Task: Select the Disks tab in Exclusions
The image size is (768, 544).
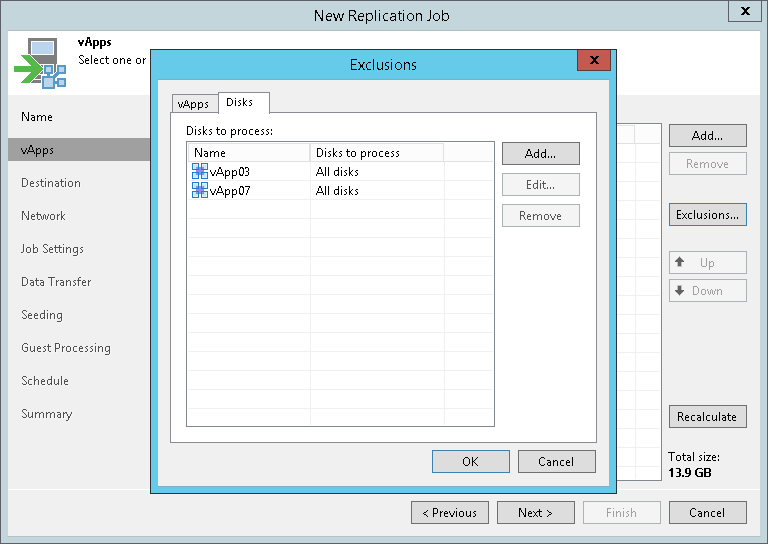Action: 243,102
